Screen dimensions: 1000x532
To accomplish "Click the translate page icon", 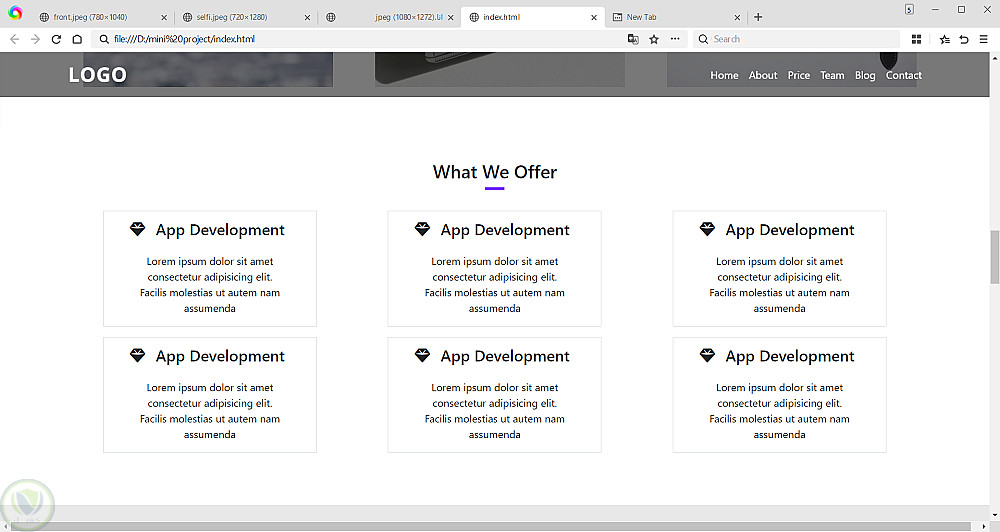I will (x=633, y=39).
